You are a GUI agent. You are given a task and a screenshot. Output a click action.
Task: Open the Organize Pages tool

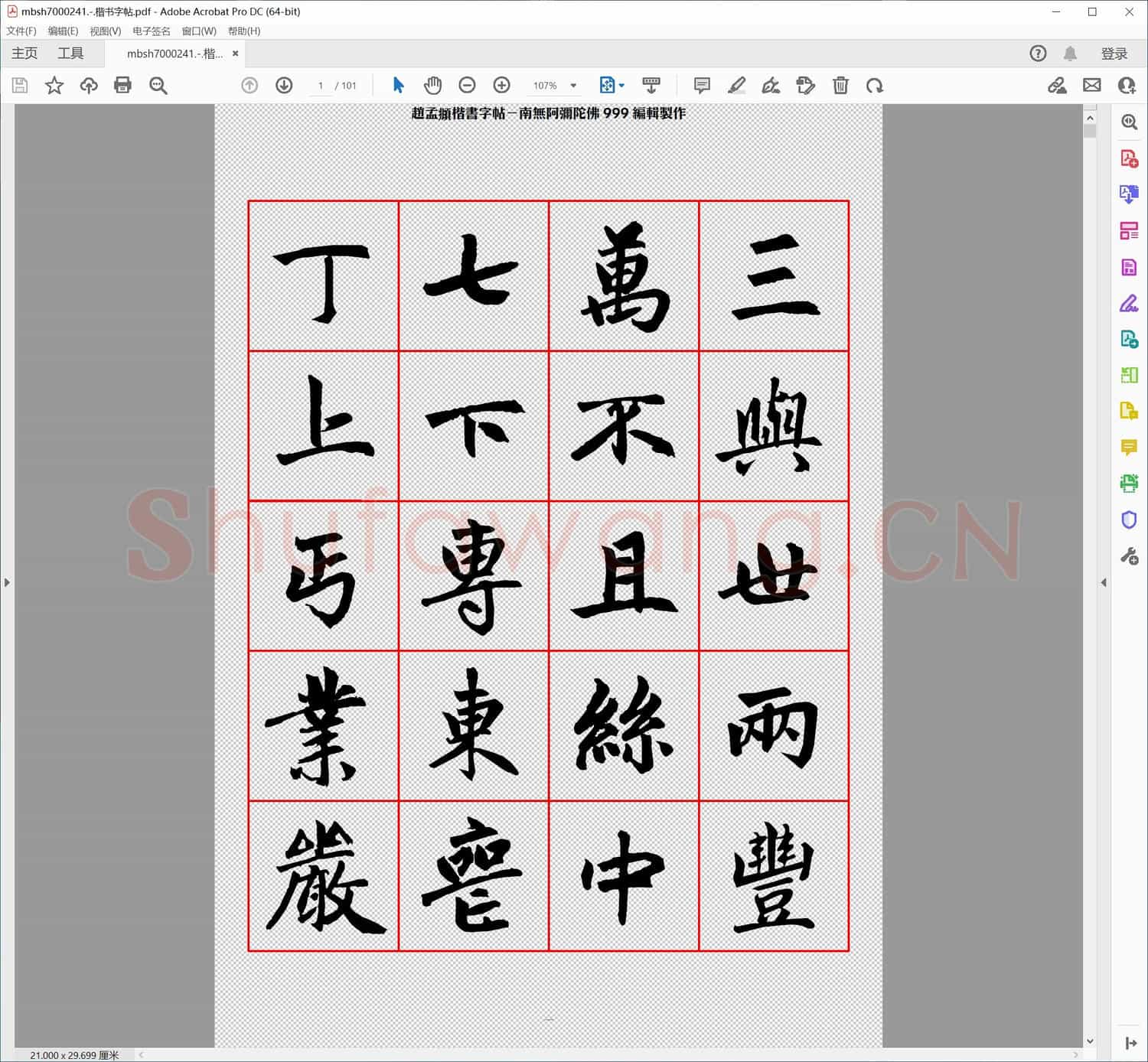(1129, 230)
